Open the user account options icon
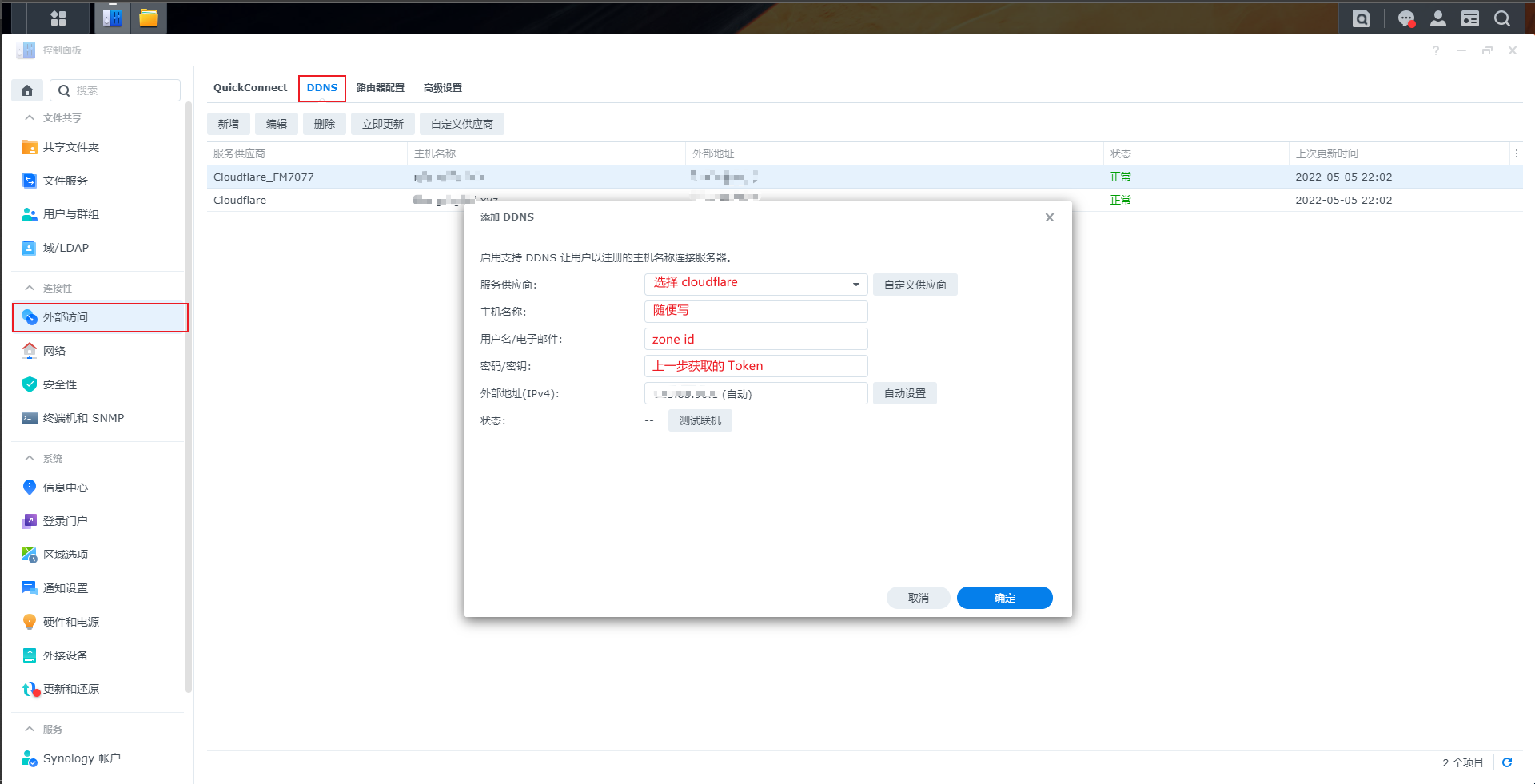 [x=1437, y=18]
